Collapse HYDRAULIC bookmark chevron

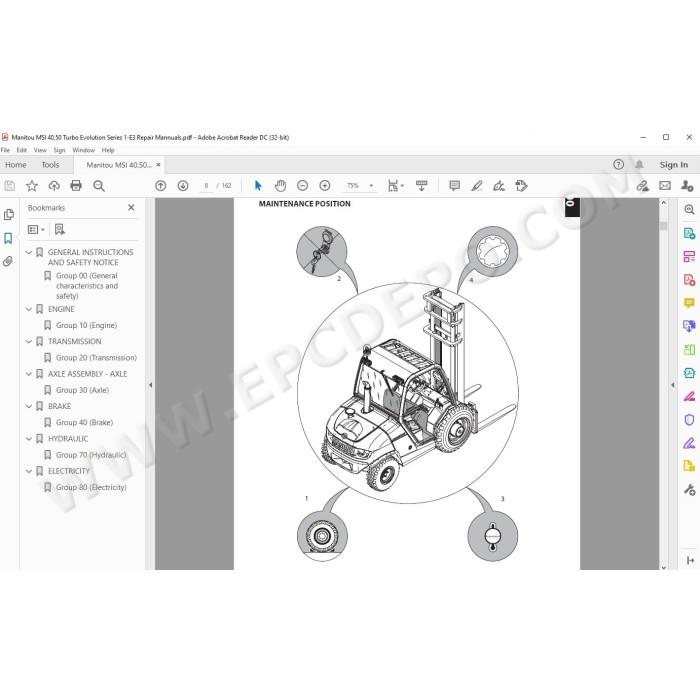pos(29,439)
